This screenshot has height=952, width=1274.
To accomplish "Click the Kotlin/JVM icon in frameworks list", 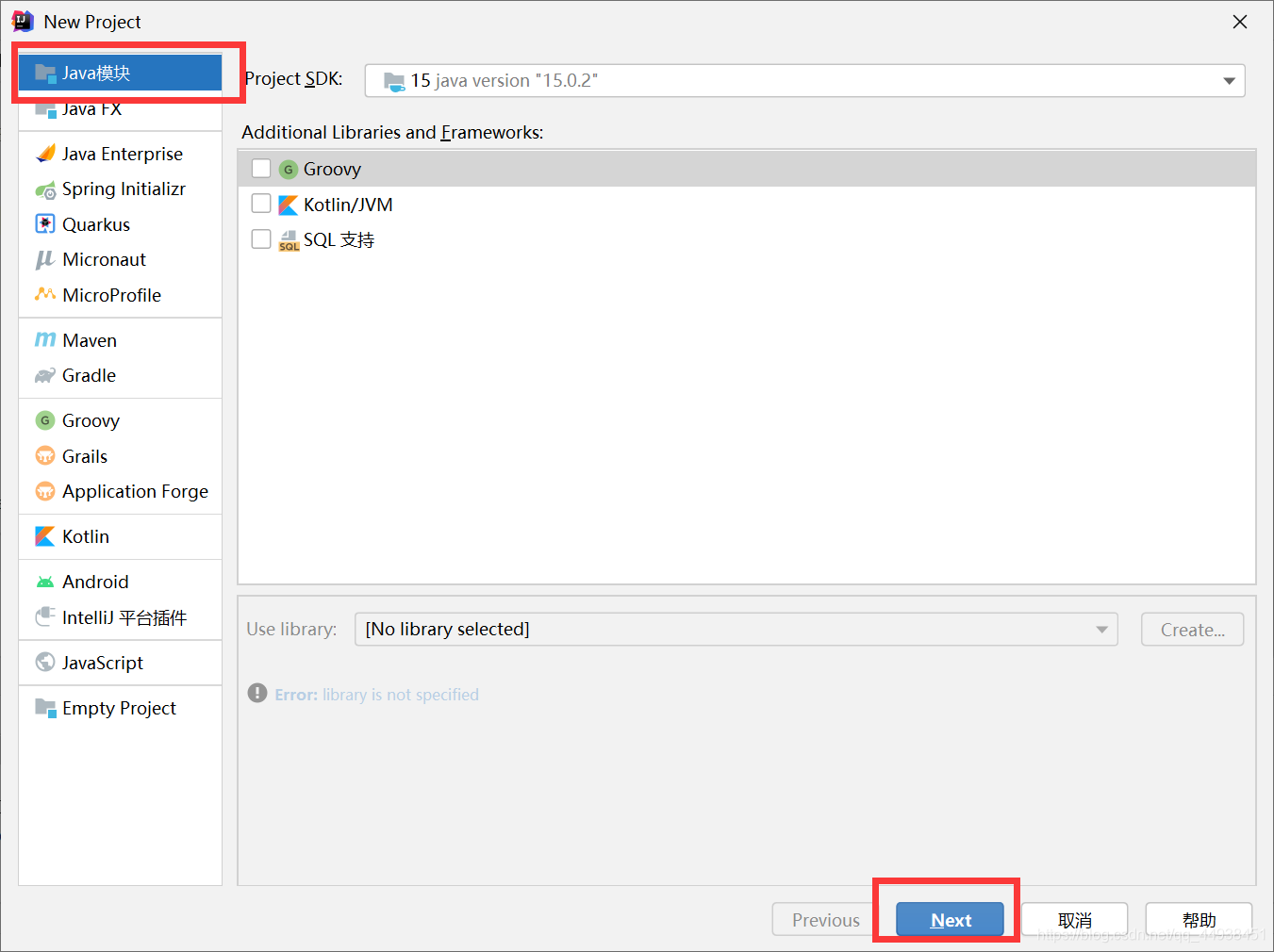I will [x=289, y=205].
